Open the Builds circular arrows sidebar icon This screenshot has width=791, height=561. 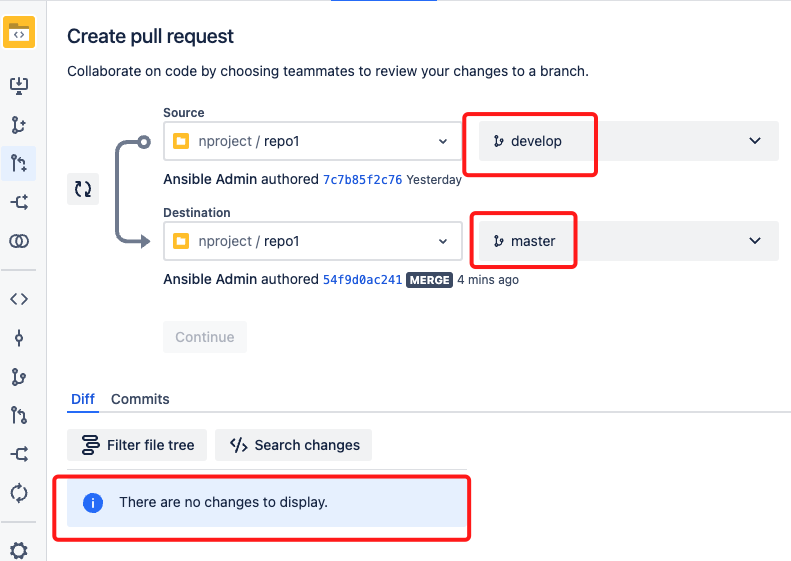coord(19,493)
